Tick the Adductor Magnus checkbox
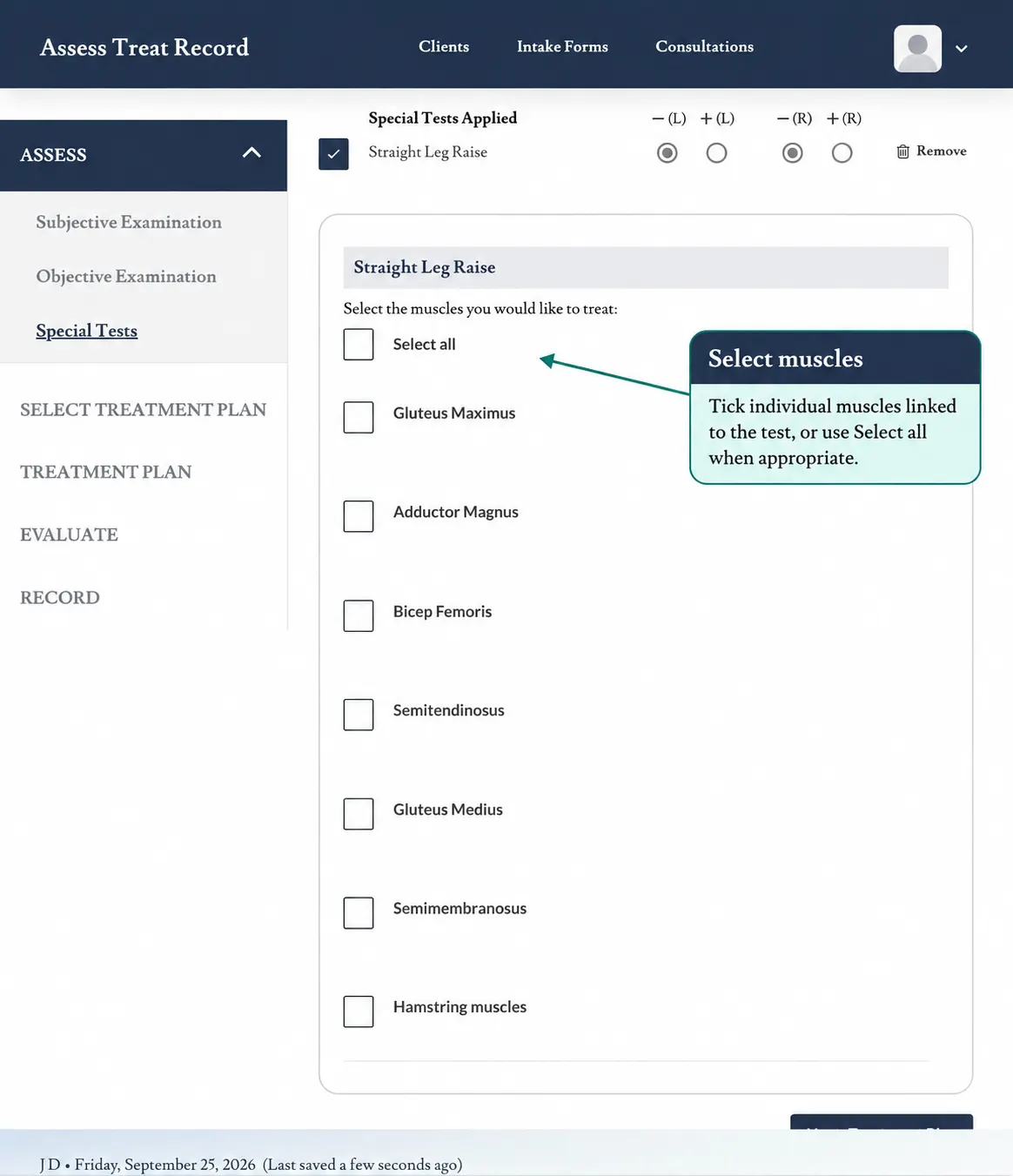Viewport: 1013px width, 1176px height. click(x=359, y=516)
